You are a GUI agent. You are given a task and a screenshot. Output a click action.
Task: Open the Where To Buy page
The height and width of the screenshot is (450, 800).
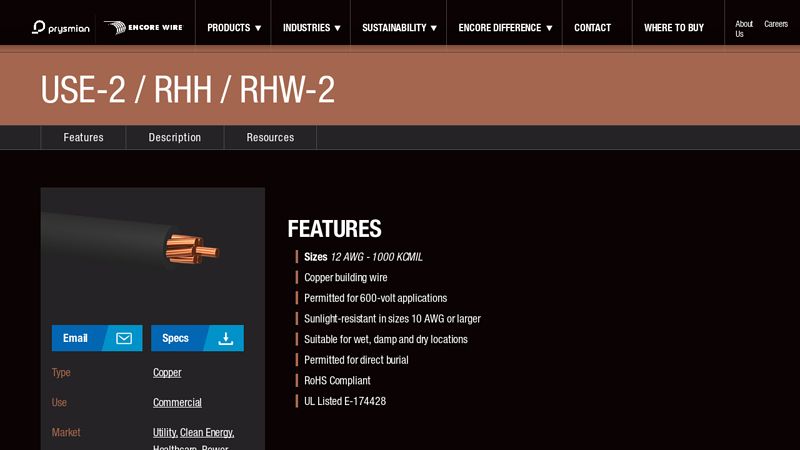(x=673, y=28)
